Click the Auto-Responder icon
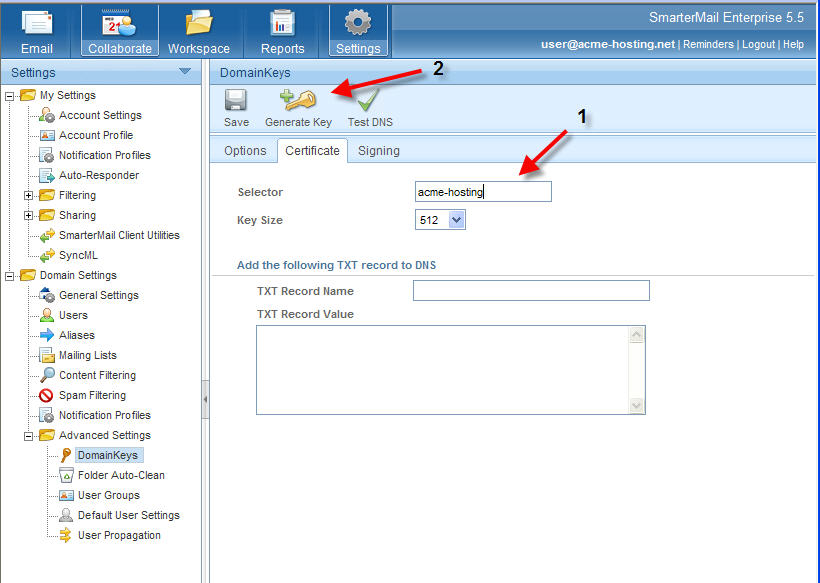820x583 pixels. [x=47, y=175]
